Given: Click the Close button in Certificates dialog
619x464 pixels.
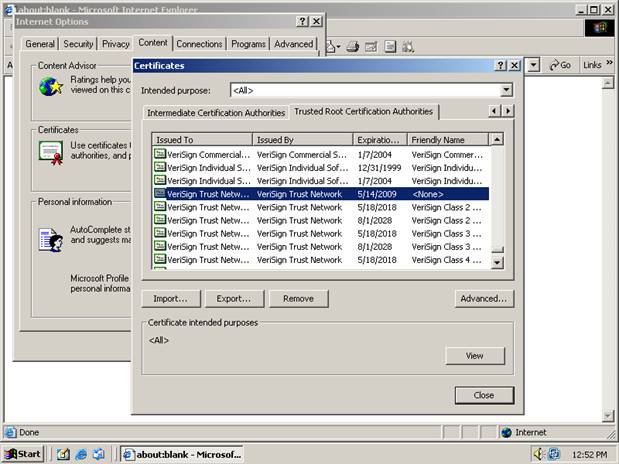Looking at the screenshot, I should coord(484,395).
